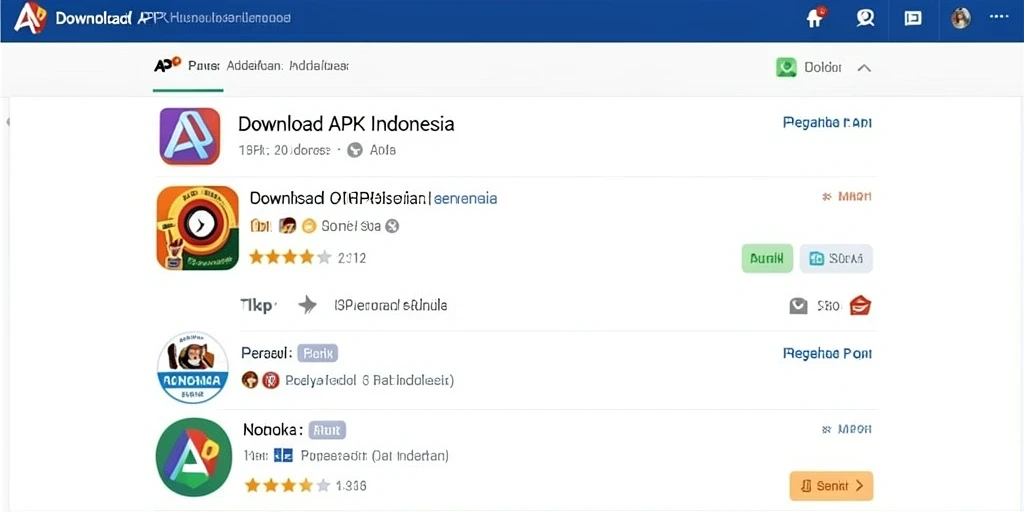Screen dimensions: 1024x512
Task: Click the red-and-white A logo in header
Action: coord(30,18)
